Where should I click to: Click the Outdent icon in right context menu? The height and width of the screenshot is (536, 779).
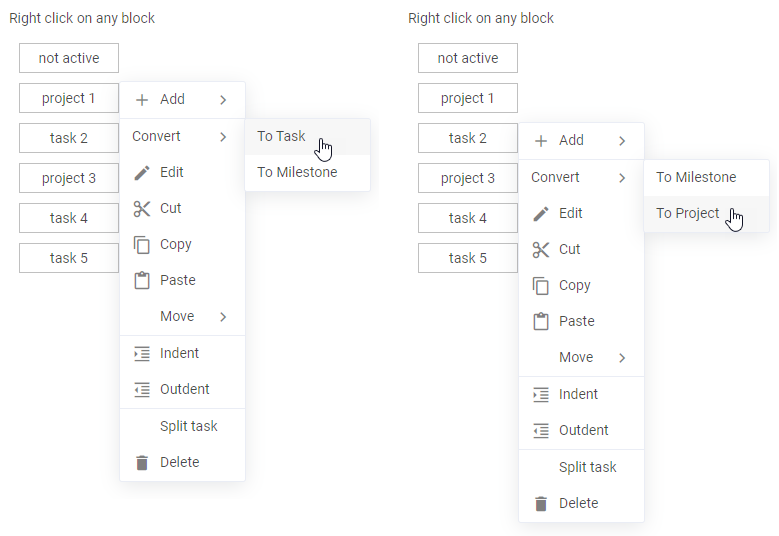(541, 430)
